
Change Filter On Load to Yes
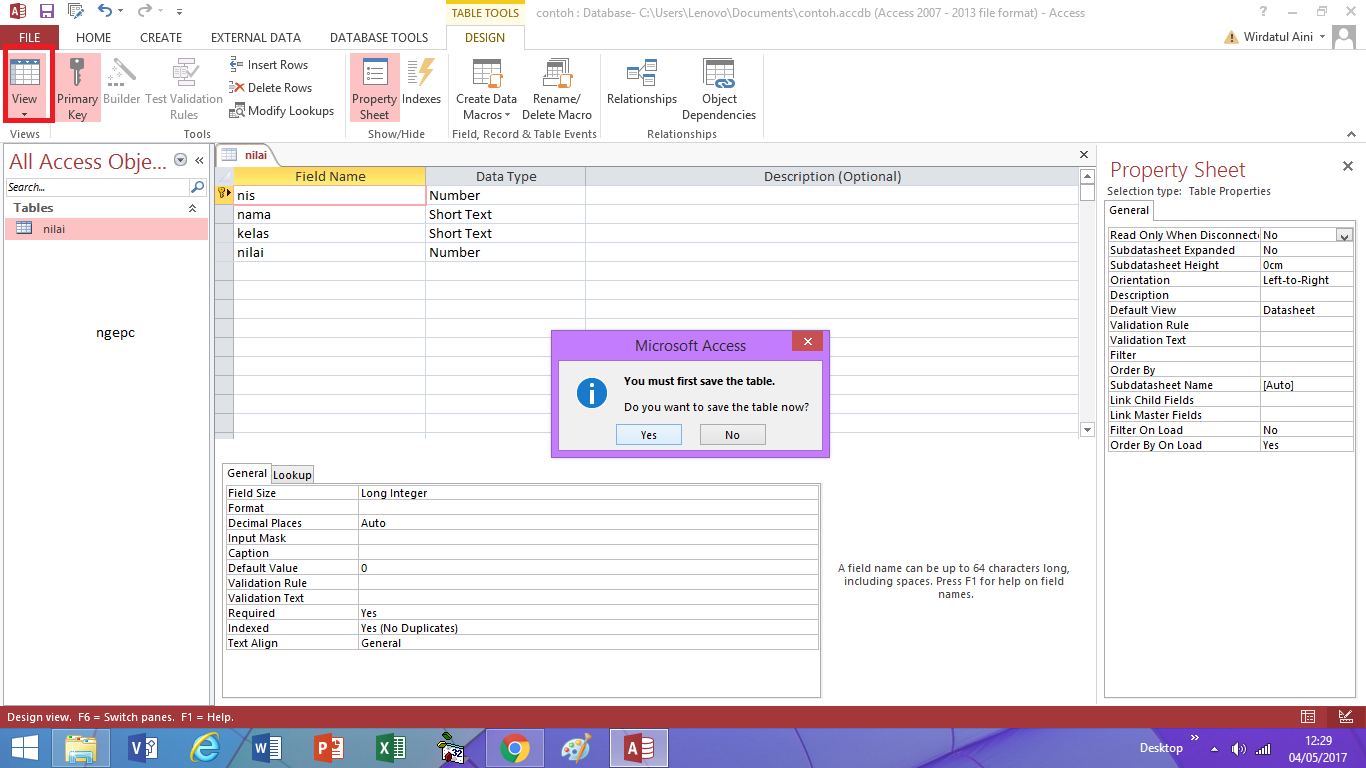coord(1300,429)
